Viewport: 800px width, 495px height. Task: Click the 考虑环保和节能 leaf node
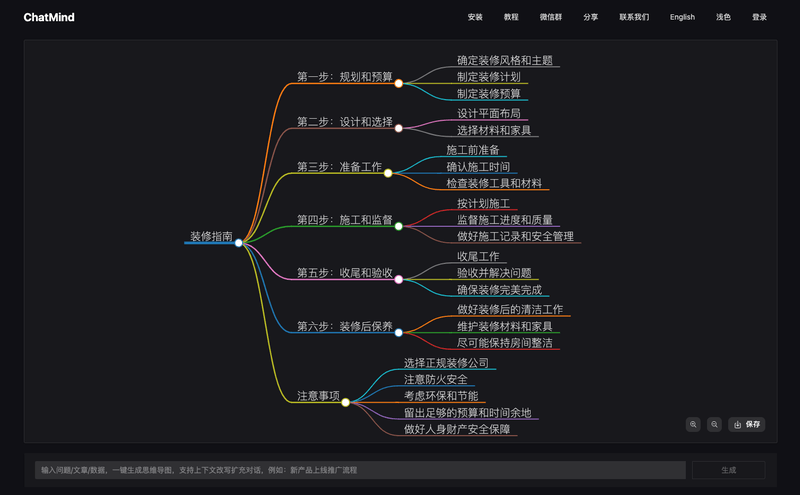click(441, 395)
